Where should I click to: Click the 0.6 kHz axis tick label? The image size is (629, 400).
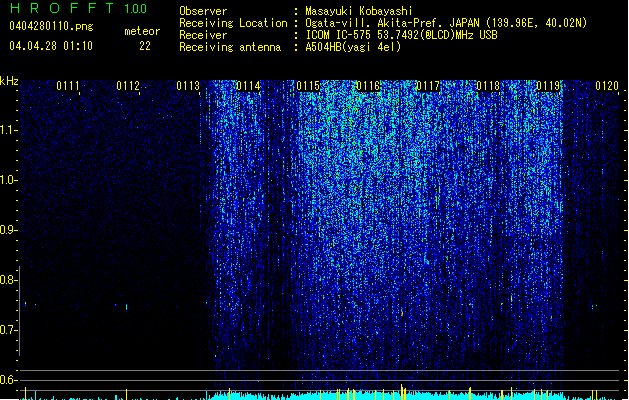click(x=9, y=380)
